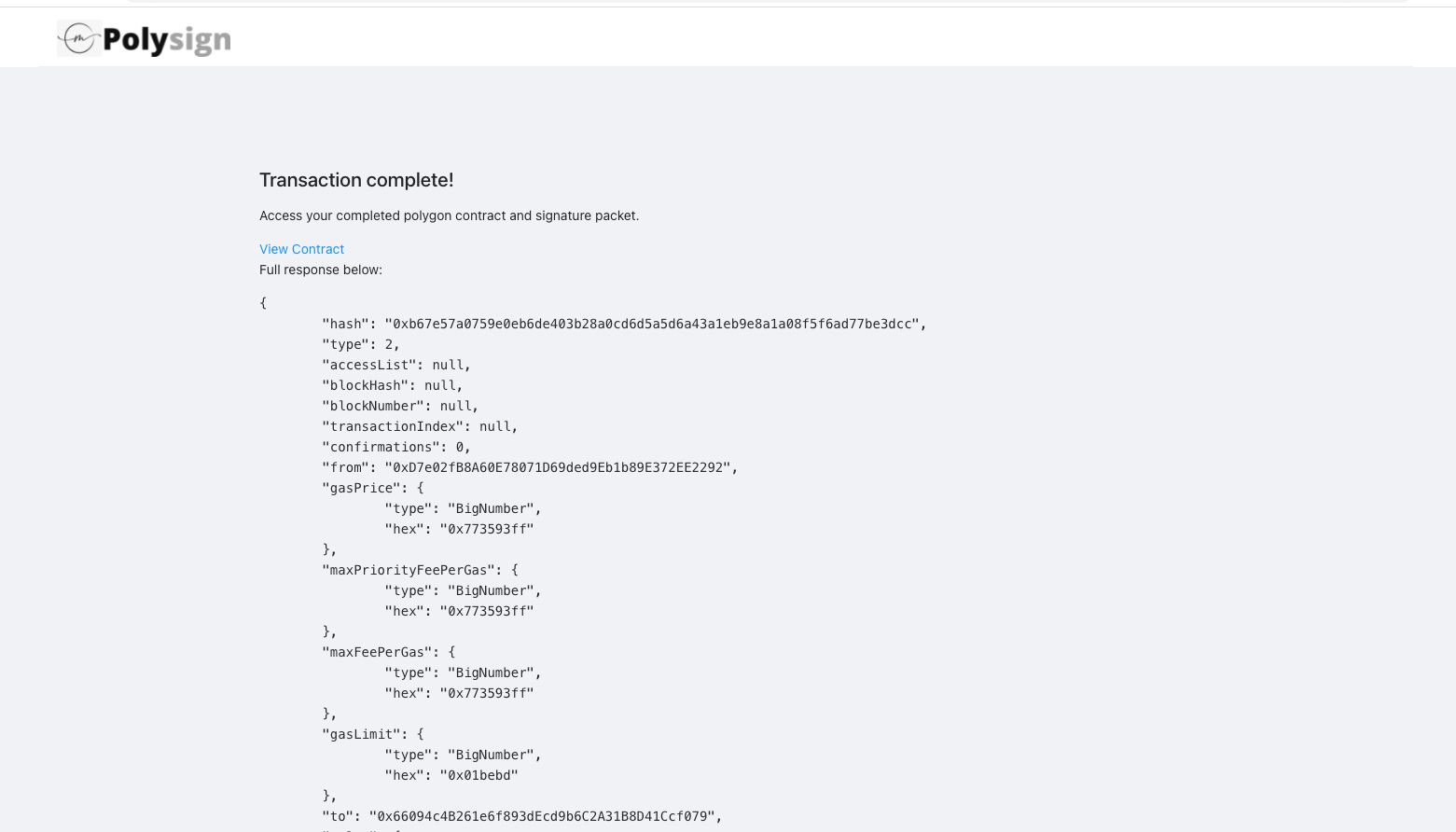Select the gasLimit hex '0x01bebd' line

(451, 775)
